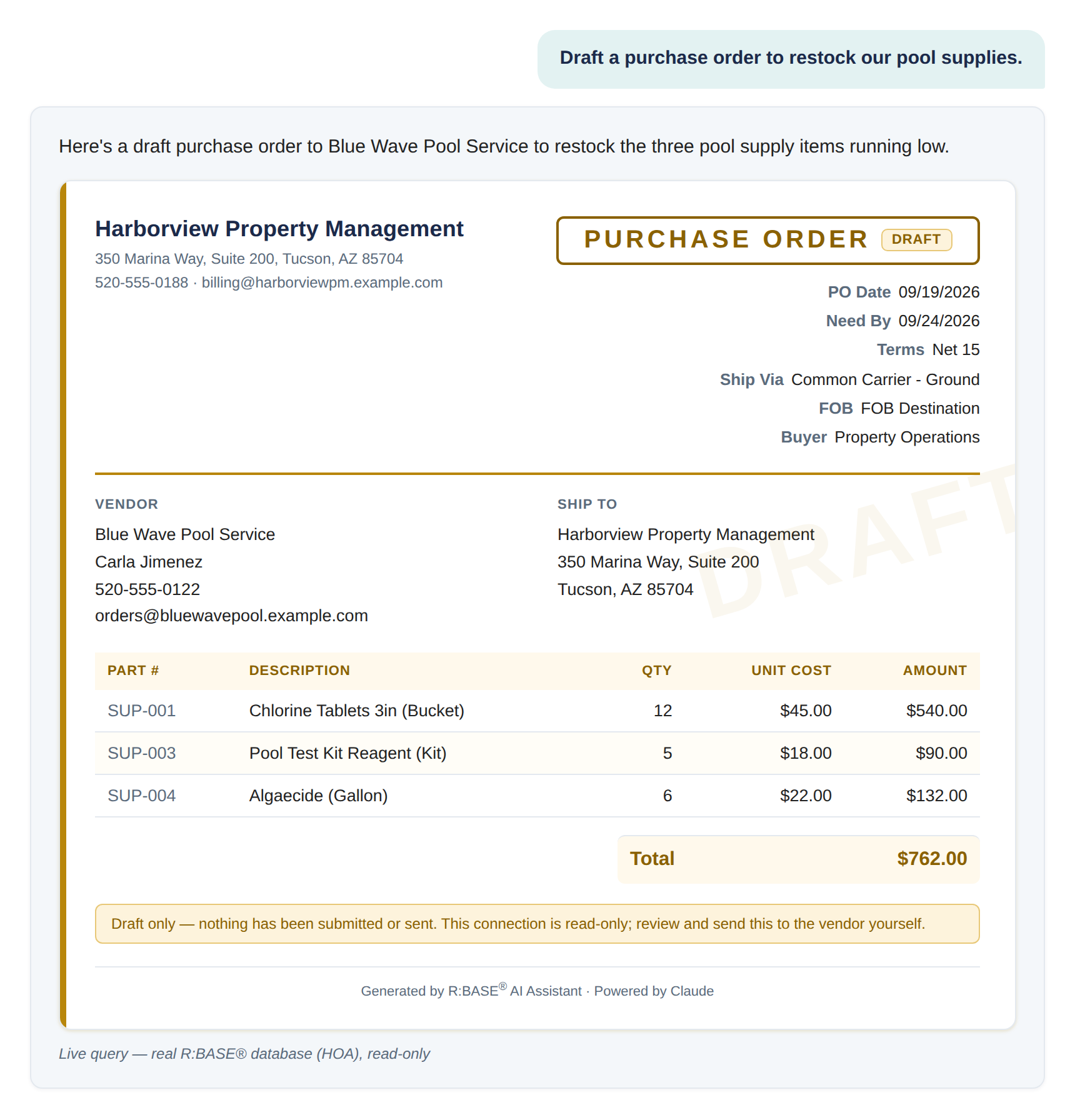Click Pool Test Kit Reagent (Kit) description
Viewport: 1075px width, 1120px height.
click(347, 753)
